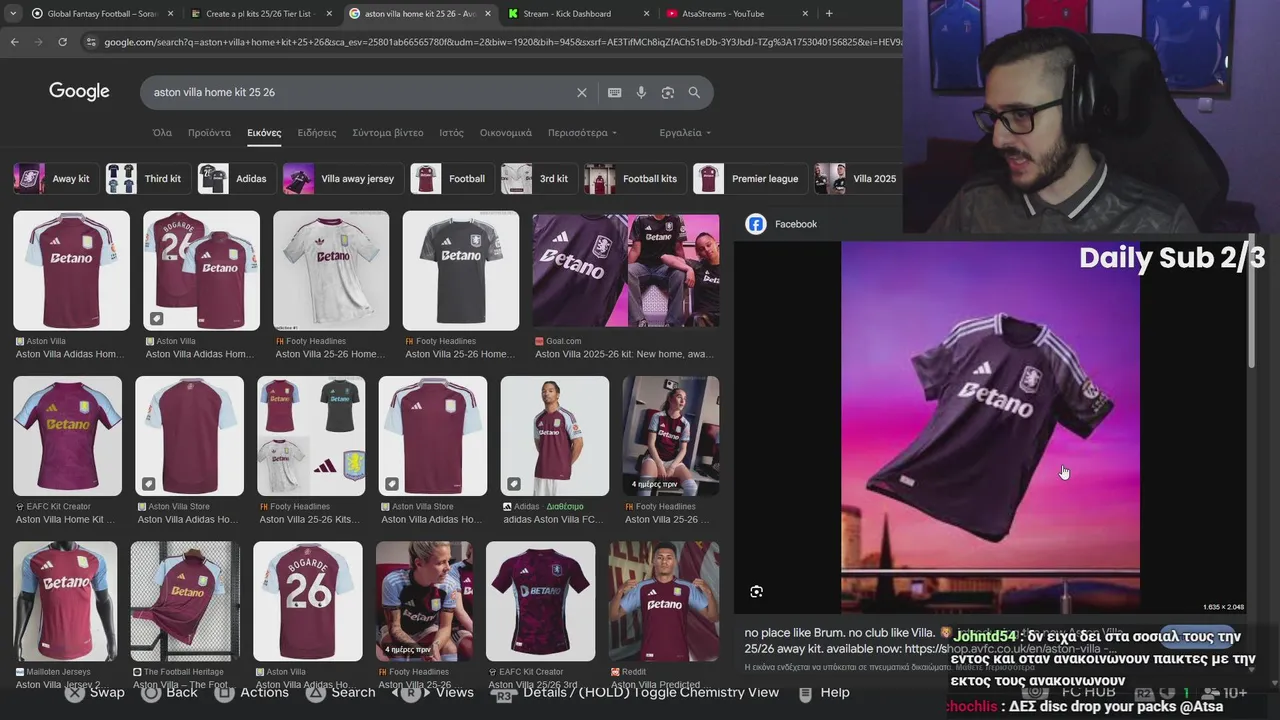Viewport: 1280px width, 720px height.
Task: Open the Facebook source in preview panel
Action: [781, 224]
